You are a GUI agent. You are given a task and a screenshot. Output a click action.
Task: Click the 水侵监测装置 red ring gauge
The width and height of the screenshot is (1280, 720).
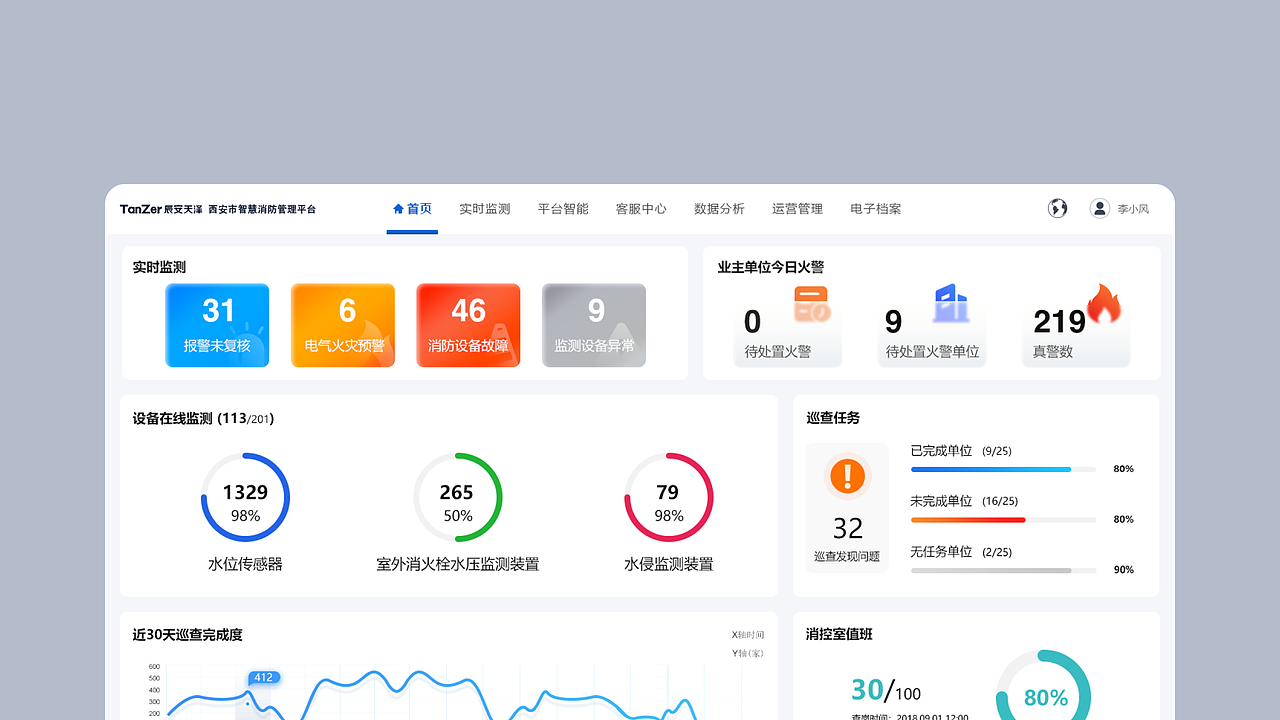coord(669,497)
